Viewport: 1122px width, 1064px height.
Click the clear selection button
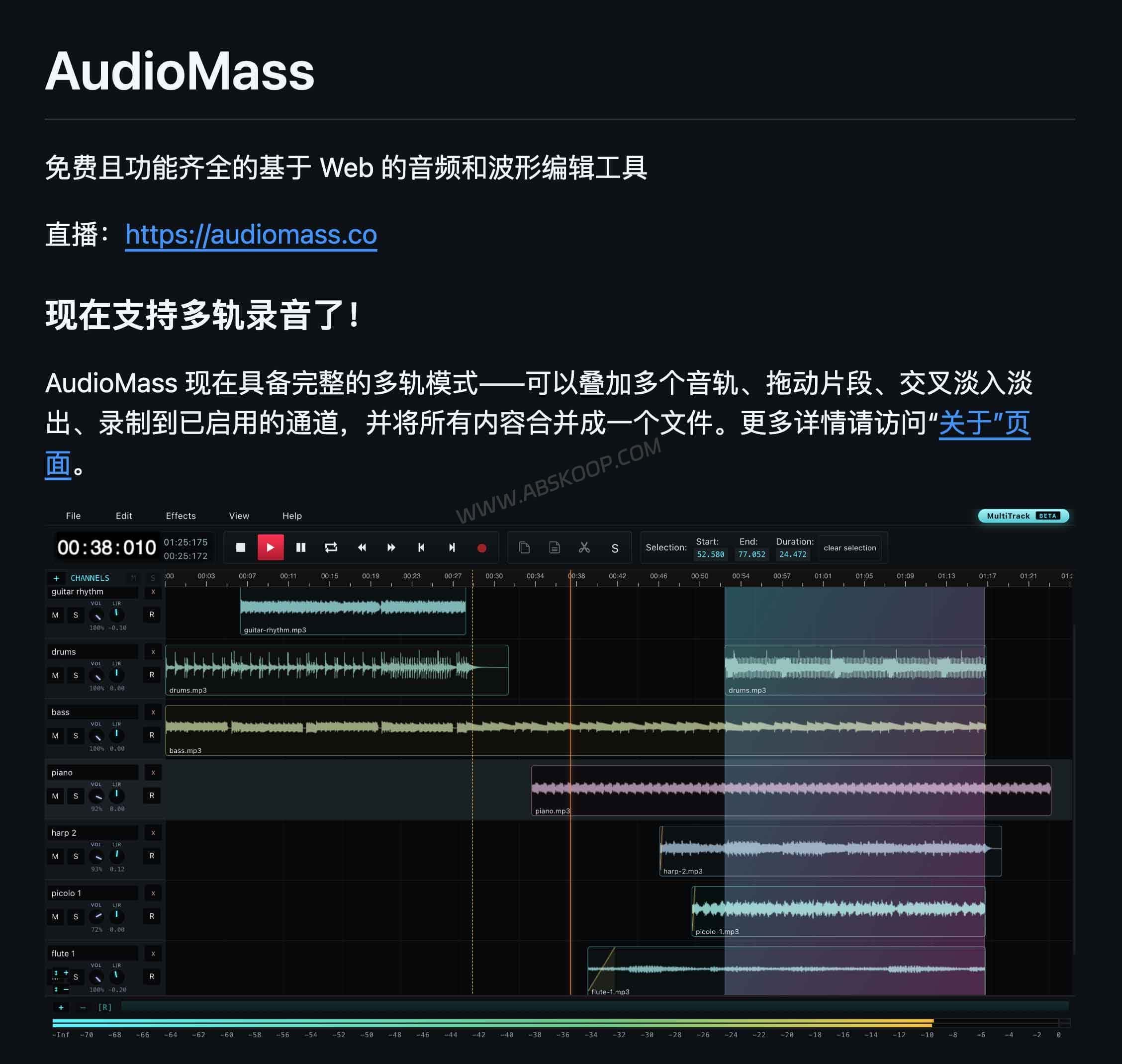tap(850, 548)
